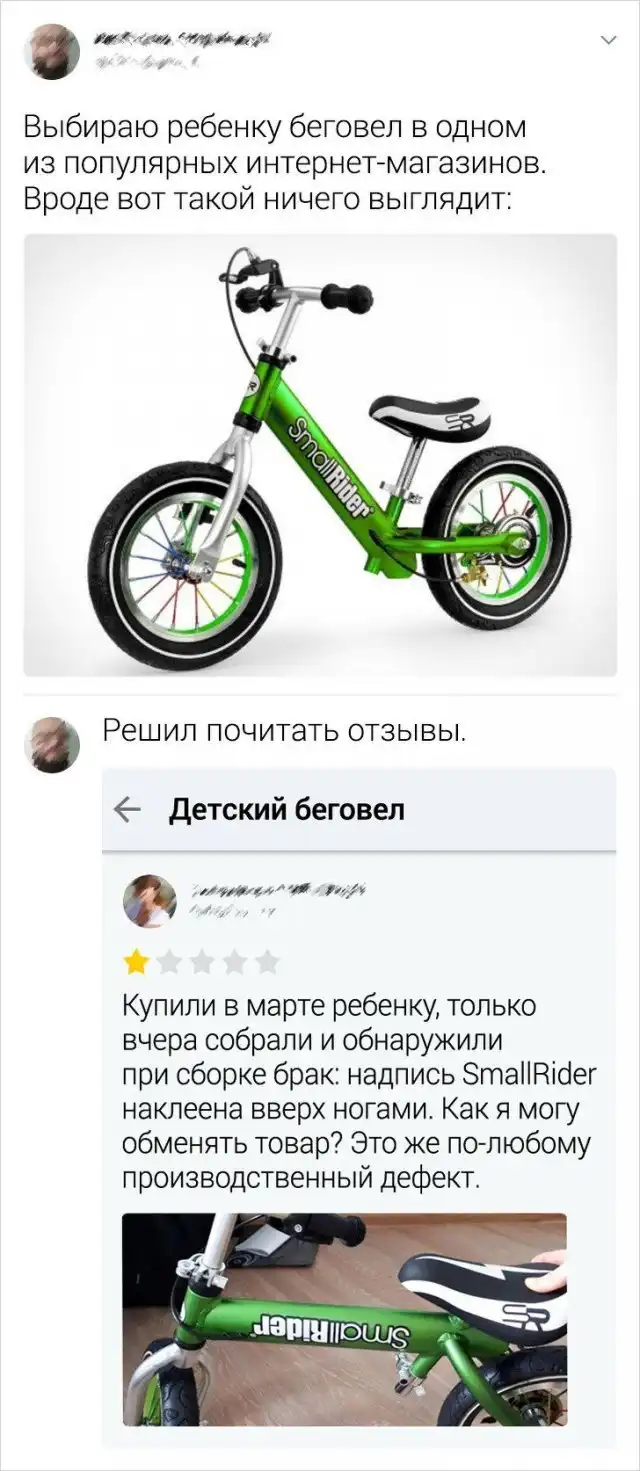
Task: Click the Детский беговел header title
Action: pyautogui.click(x=287, y=810)
